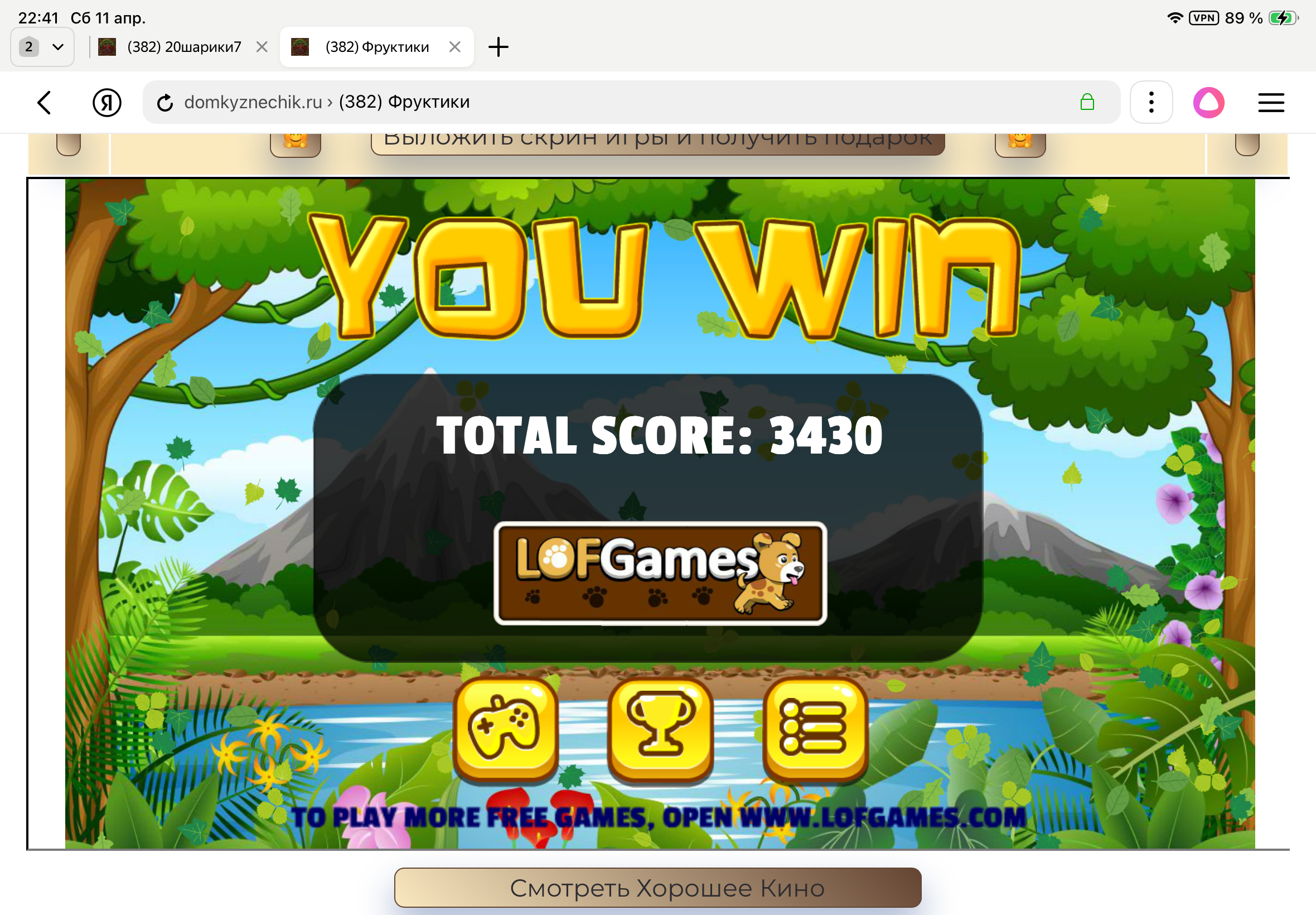
Task: Click the LOFGames logo banner
Action: [660, 573]
